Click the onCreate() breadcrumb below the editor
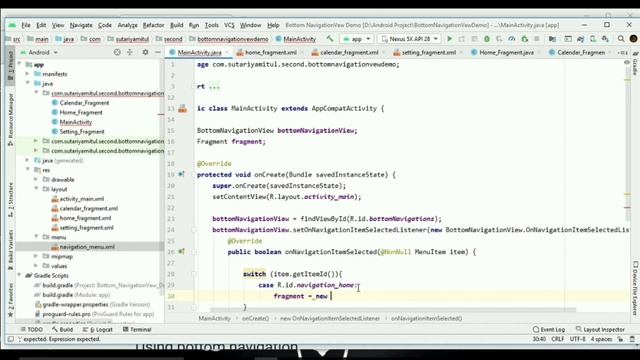640x360 pixels. 255,318
